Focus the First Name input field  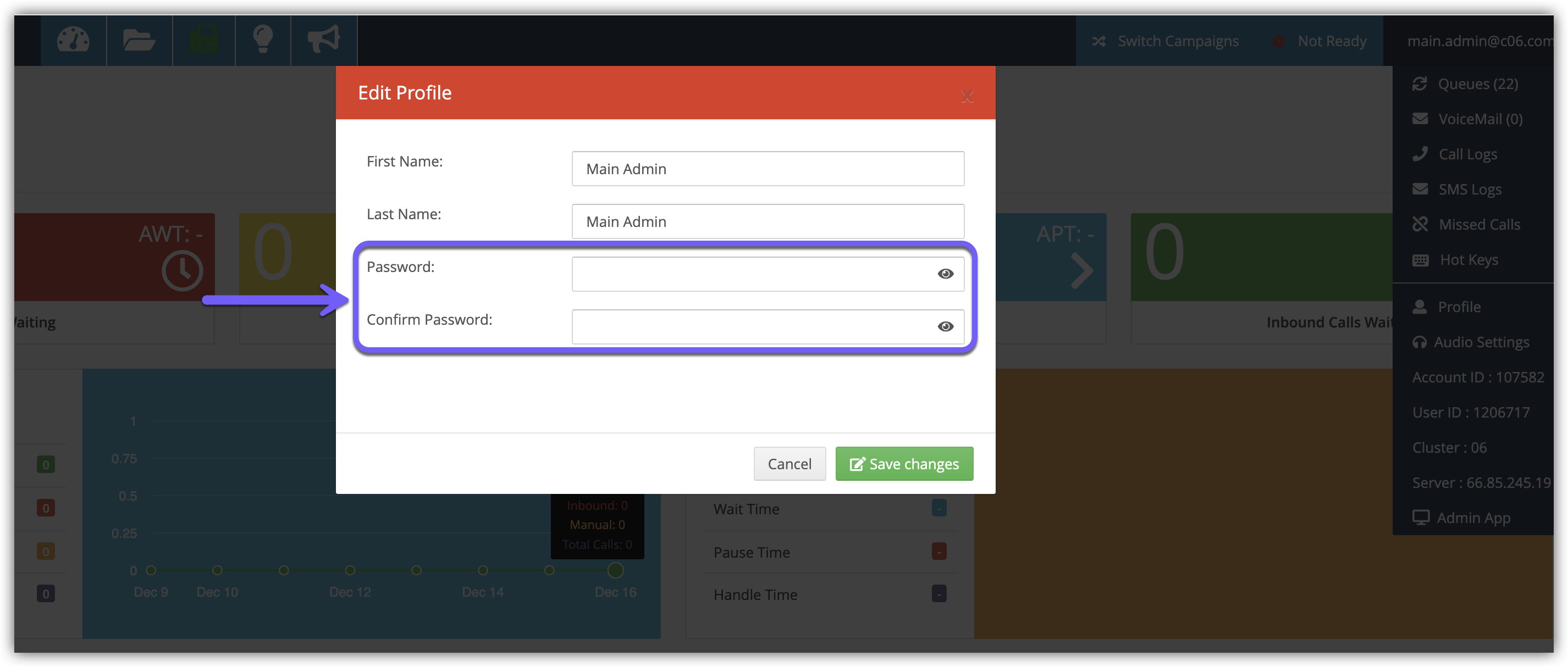click(767, 169)
